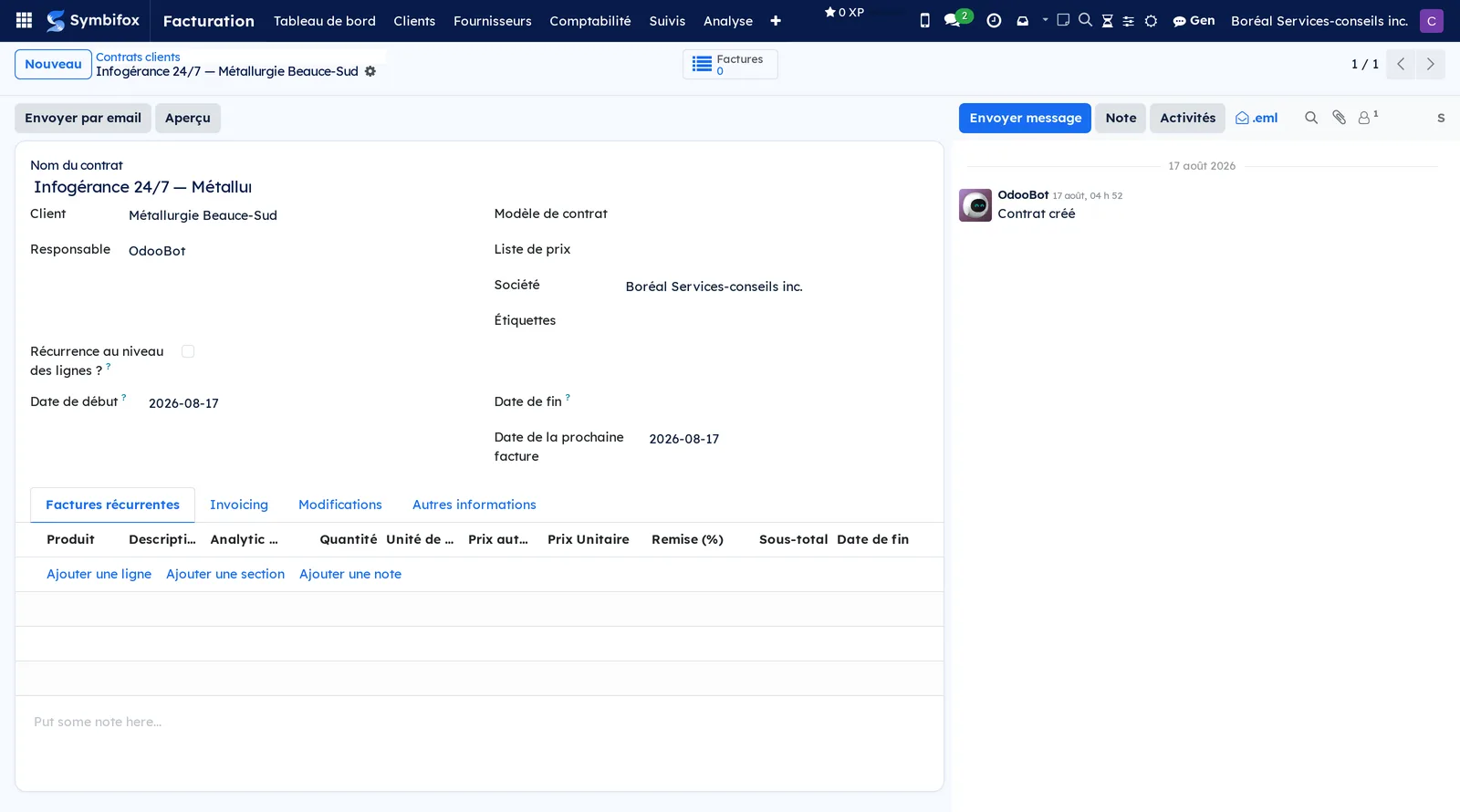This screenshot has height=812, width=1460.
Task: Go to next record arrow
Action: (x=1430, y=64)
